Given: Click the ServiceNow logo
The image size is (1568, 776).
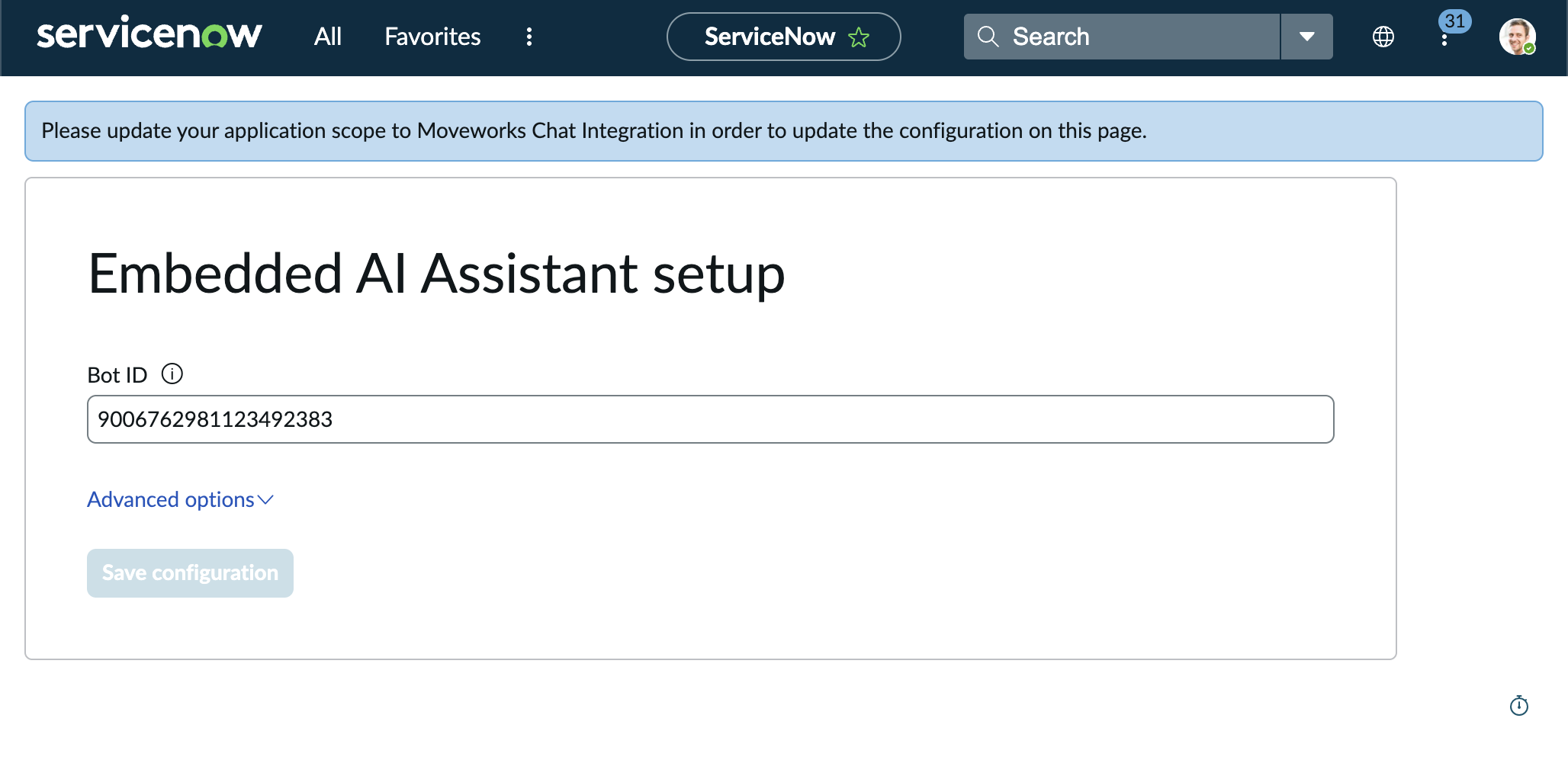Looking at the screenshot, I should point(149,35).
